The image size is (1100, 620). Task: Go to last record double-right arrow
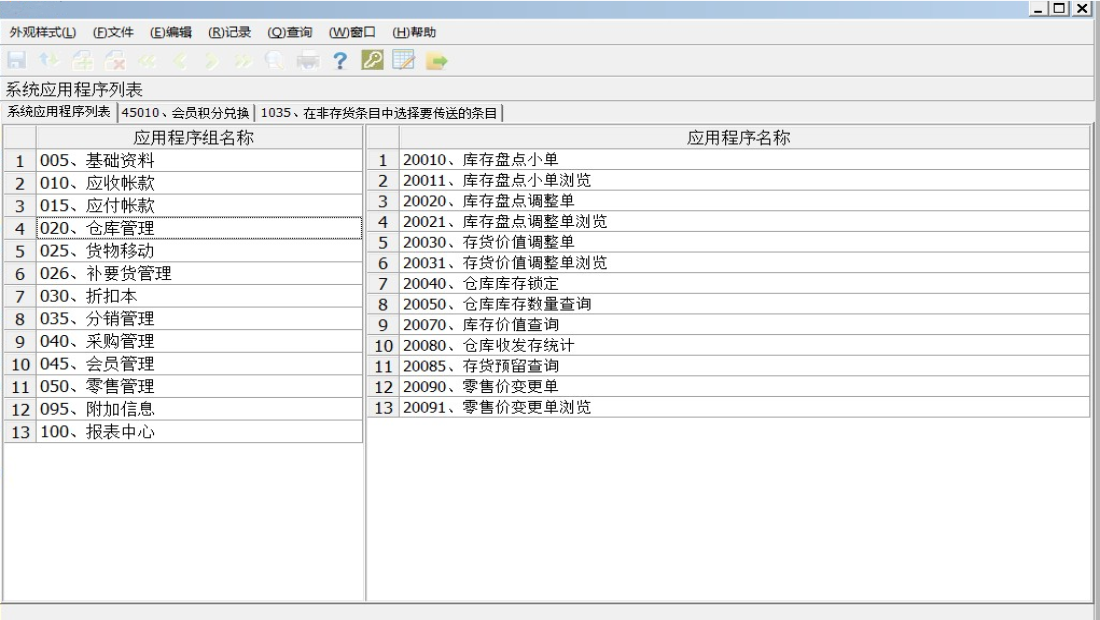[x=243, y=61]
